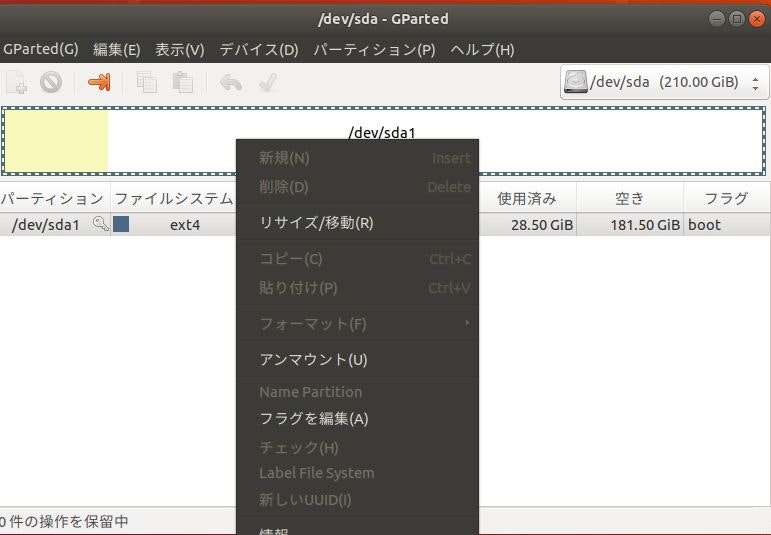Viewport: 771px width, 535px height.
Task: Choose アンマウント(U) from context menu
Action: pos(357,359)
